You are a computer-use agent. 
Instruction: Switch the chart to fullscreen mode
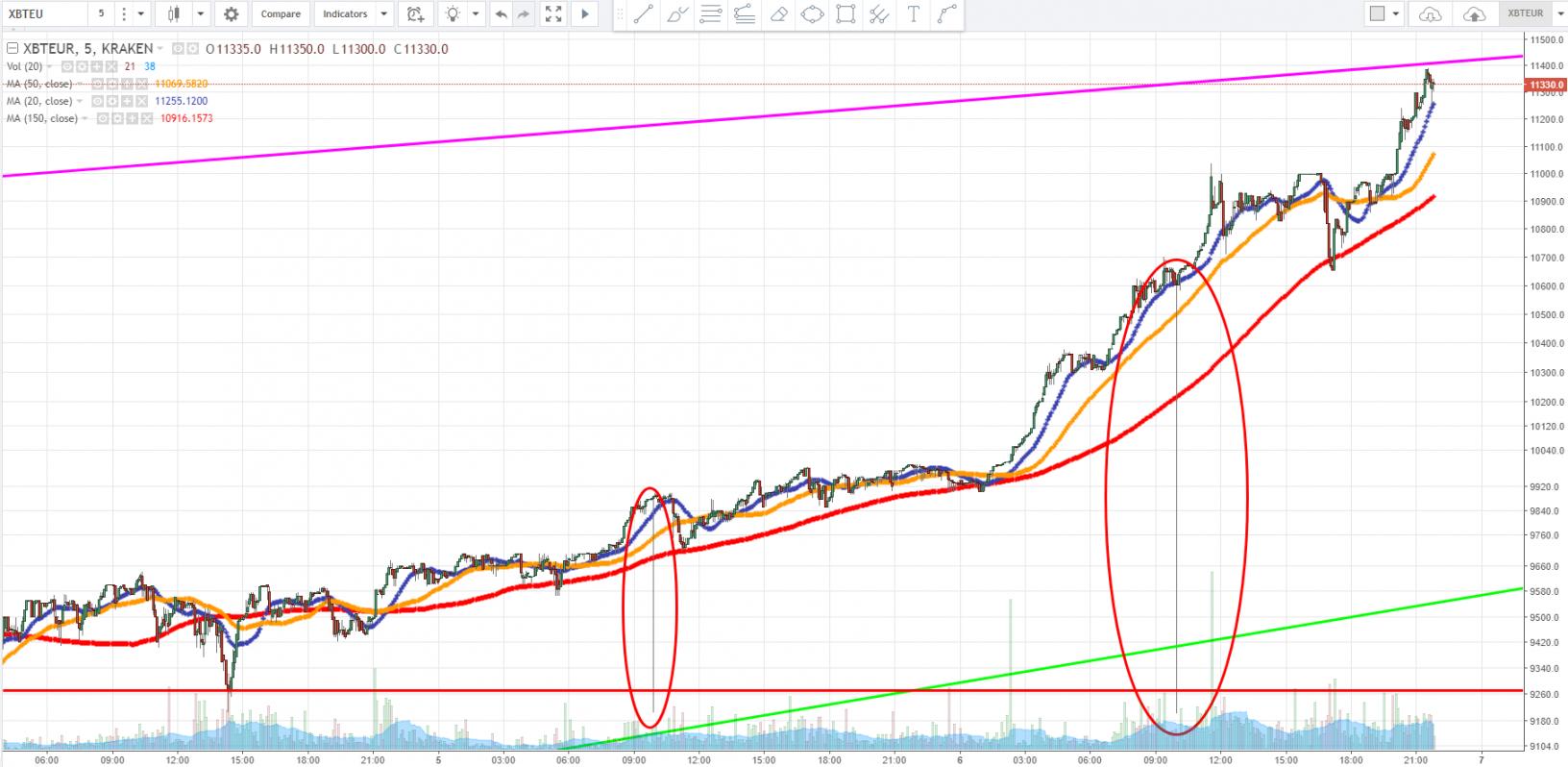tap(553, 13)
